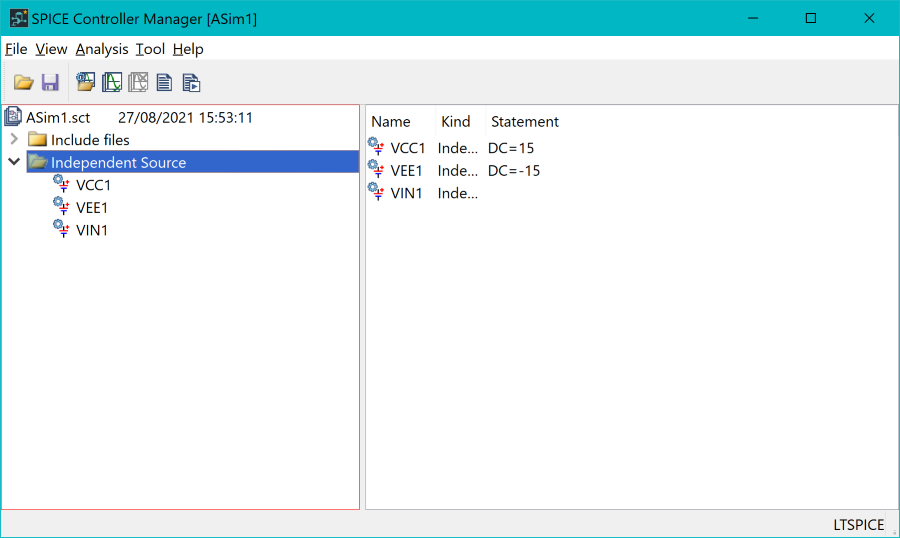Select VIN1 in the left tree
This screenshot has width=900, height=538.
click(92, 230)
